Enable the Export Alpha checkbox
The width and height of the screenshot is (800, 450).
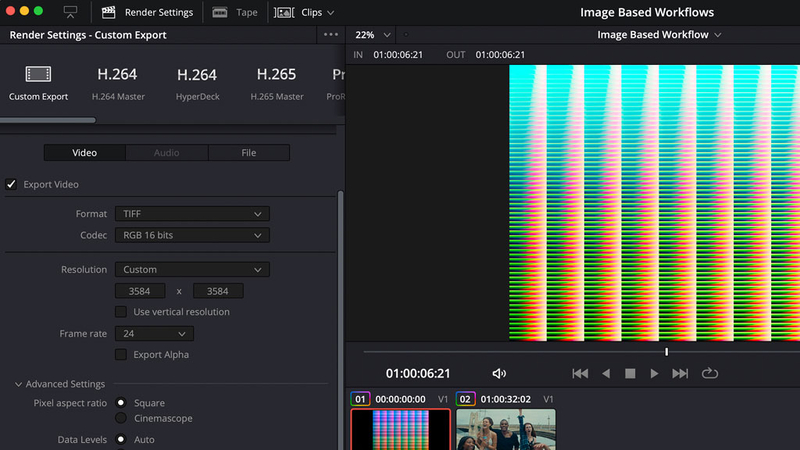121,355
